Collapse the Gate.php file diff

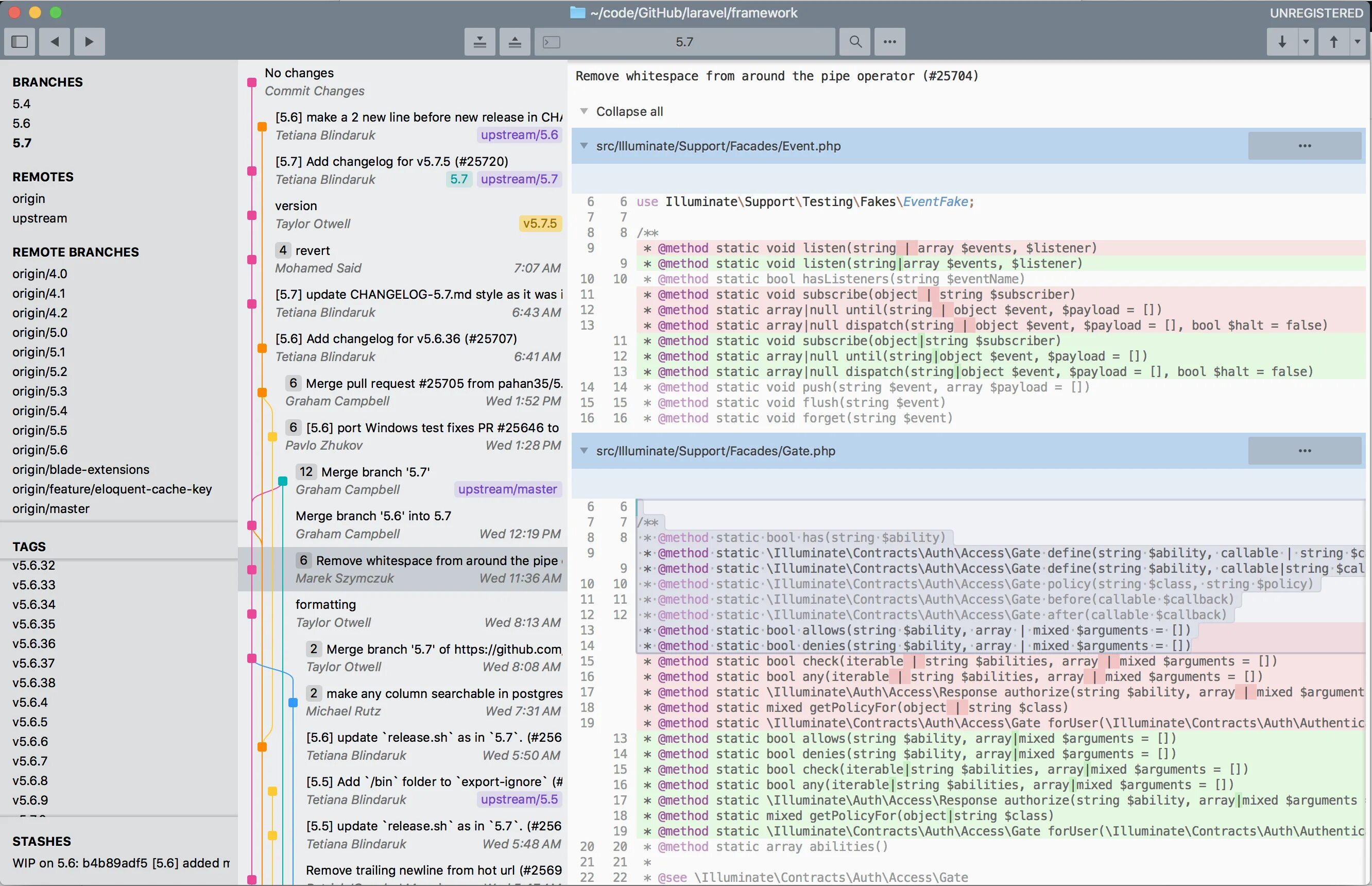pos(584,451)
